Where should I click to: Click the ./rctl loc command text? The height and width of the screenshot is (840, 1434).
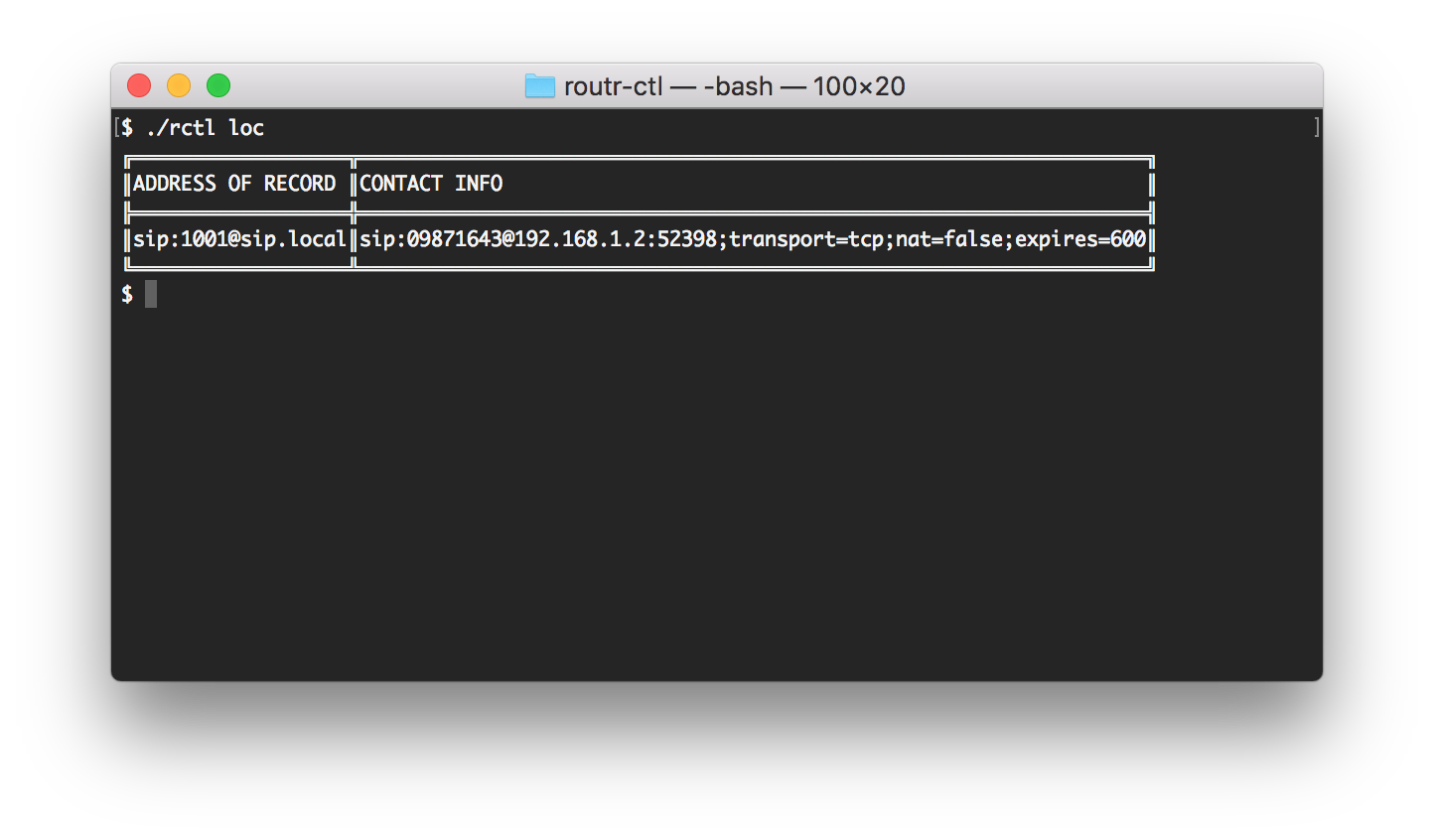click(205, 128)
